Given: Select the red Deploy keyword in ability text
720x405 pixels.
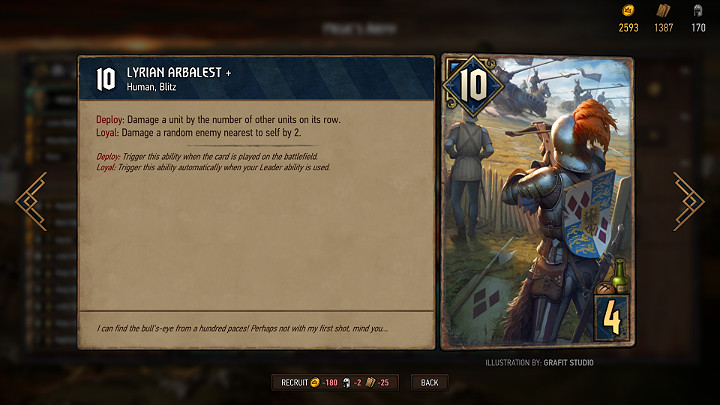Looking at the screenshot, I should click(x=110, y=119).
